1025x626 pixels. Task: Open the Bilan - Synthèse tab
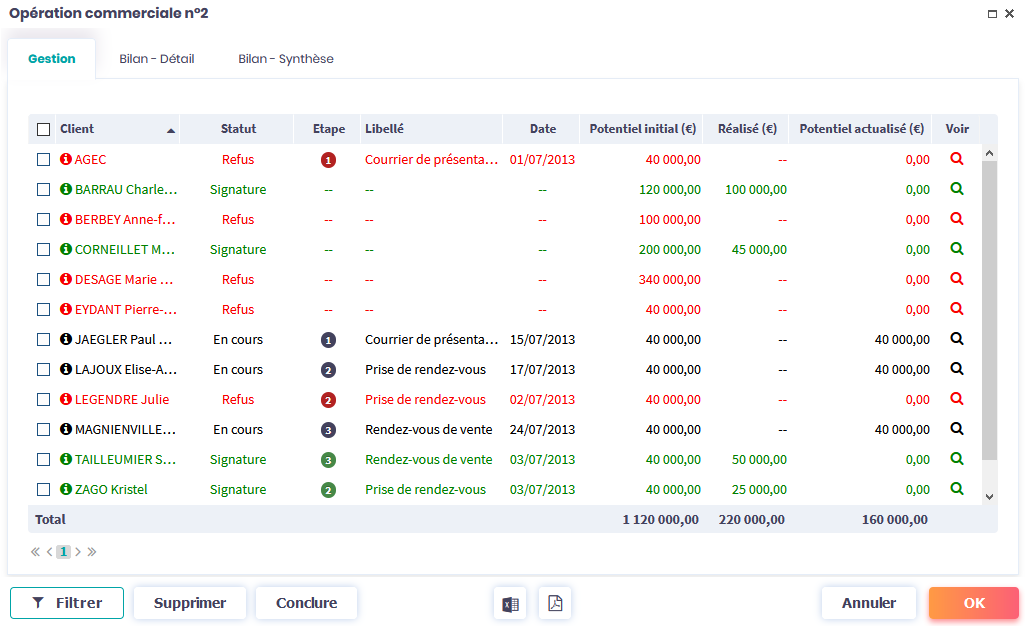click(286, 59)
